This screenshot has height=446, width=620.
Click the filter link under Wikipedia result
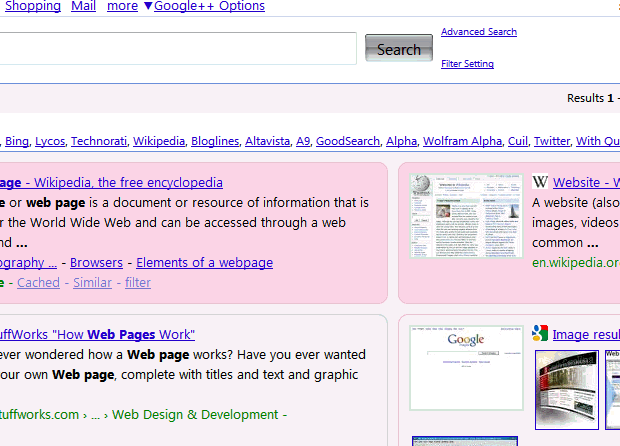(x=138, y=283)
